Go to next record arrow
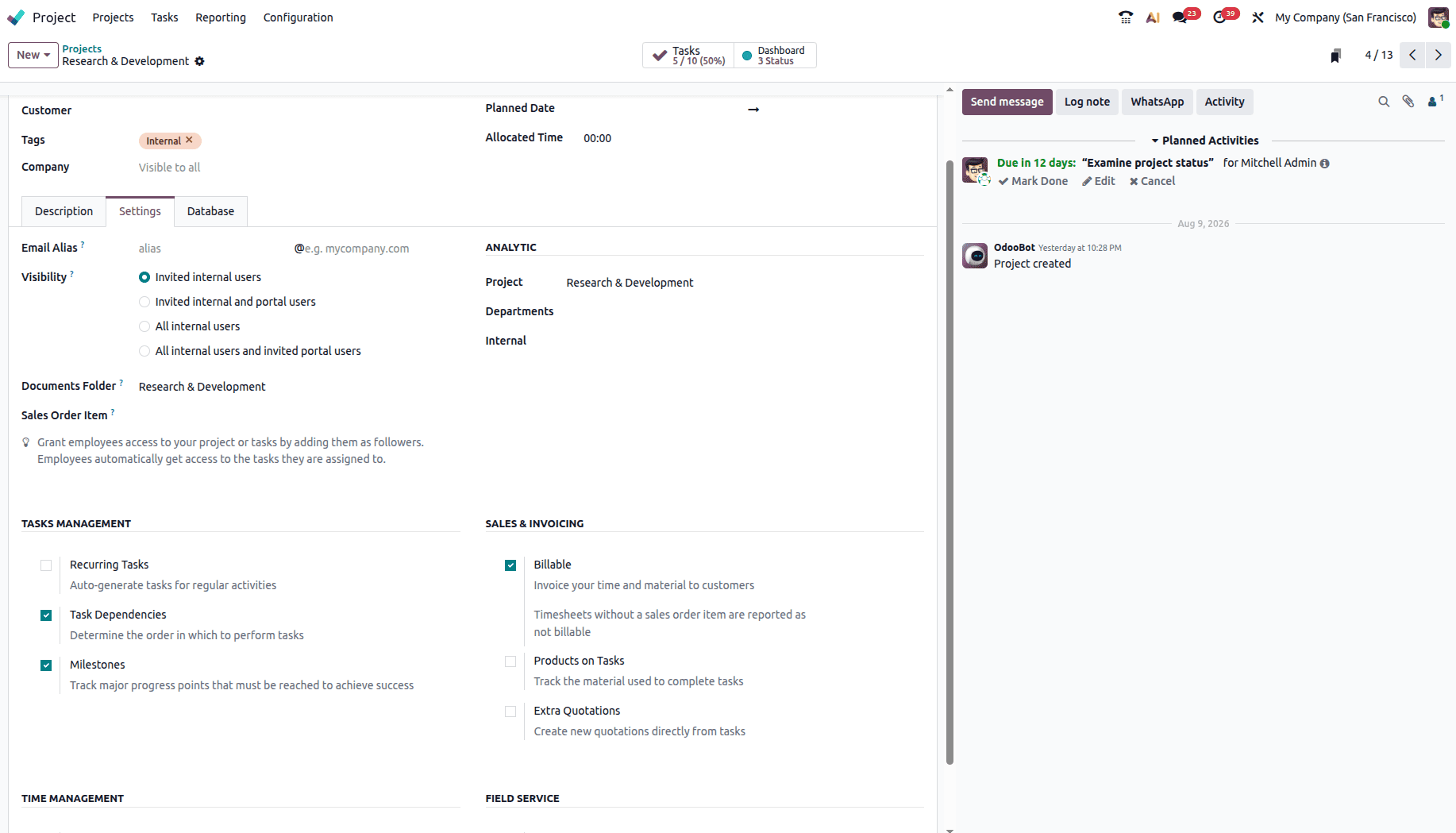This screenshot has height=833, width=1456. (1438, 55)
